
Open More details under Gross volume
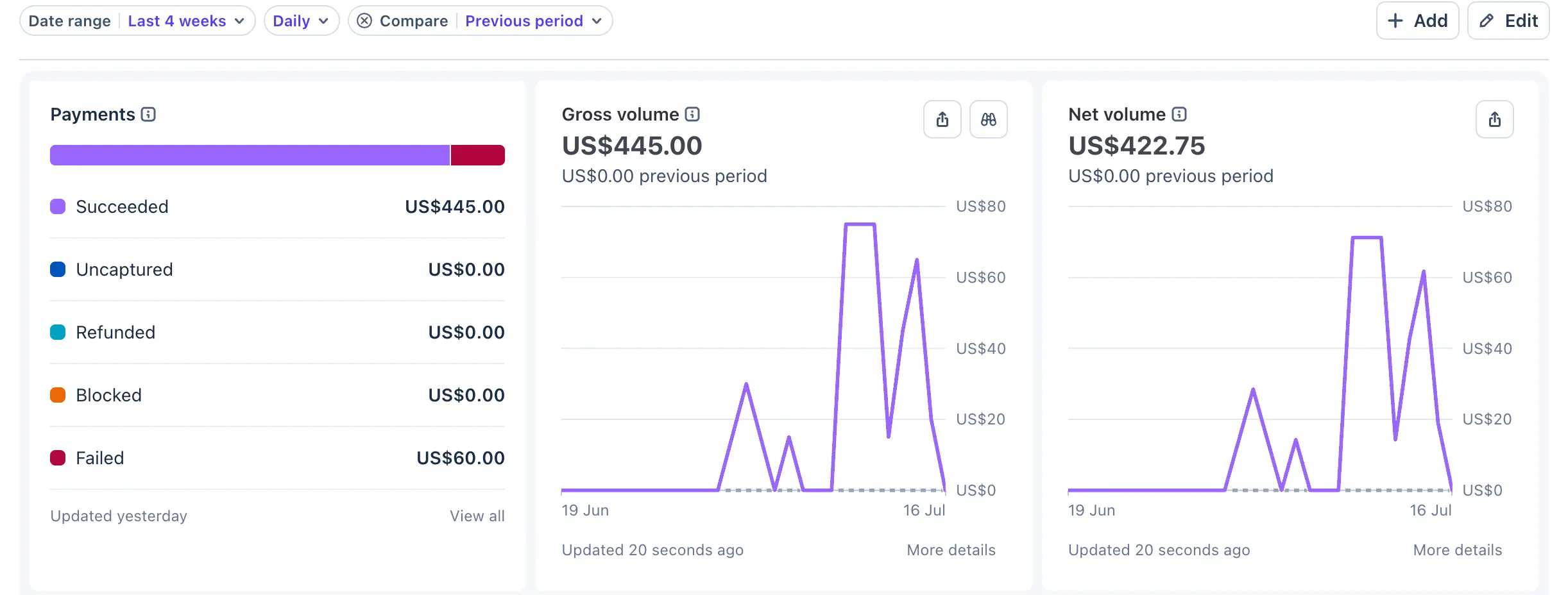pyautogui.click(x=951, y=550)
